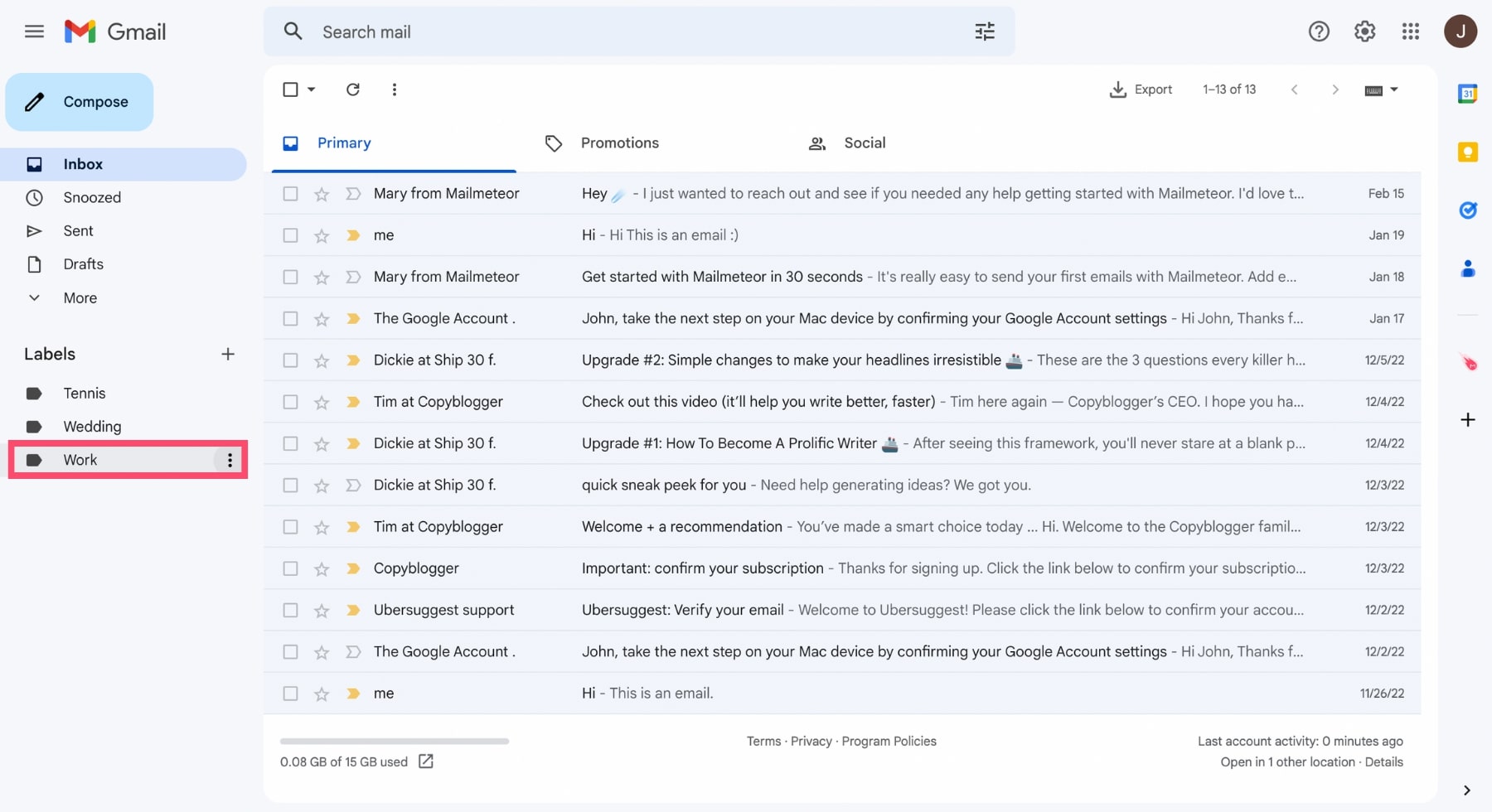Open input tools dropdown arrow

tap(1394, 89)
